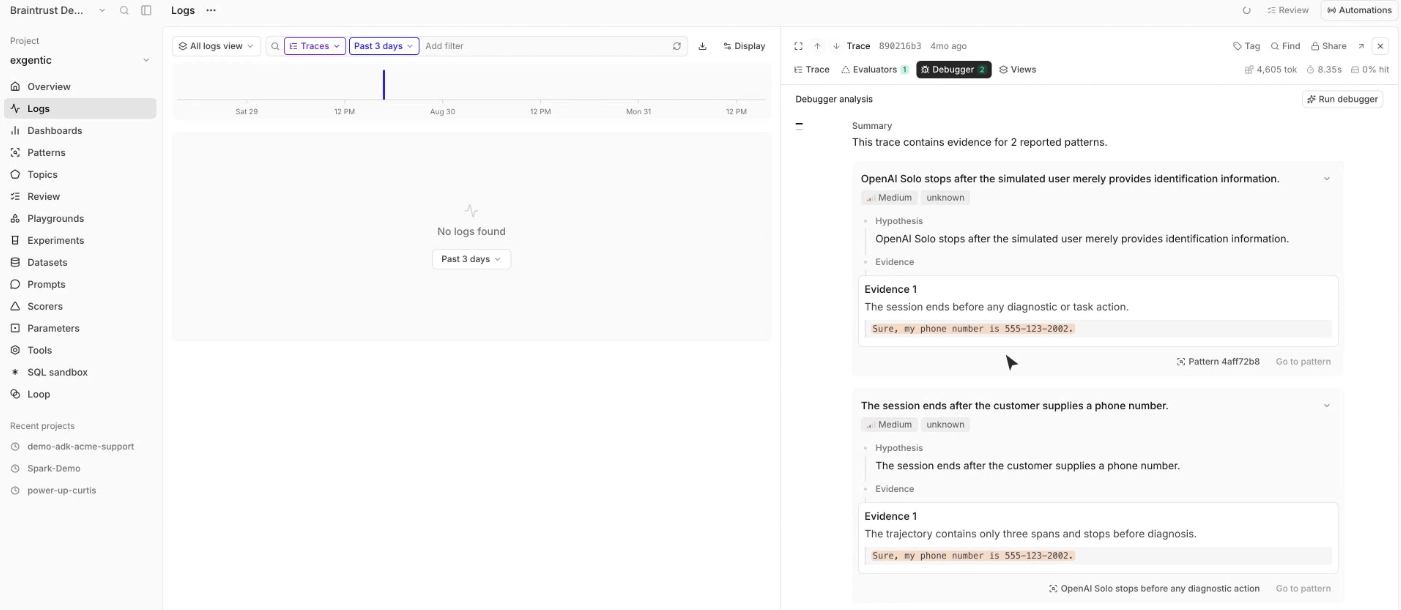The image size is (1401, 610).
Task: Click the trace ID 890216b3
Action: [x=900, y=46]
